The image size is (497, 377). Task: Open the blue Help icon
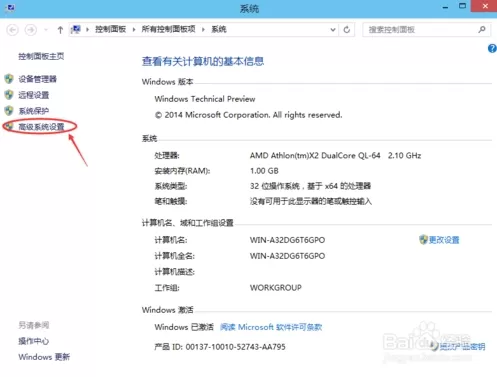pos(492,49)
